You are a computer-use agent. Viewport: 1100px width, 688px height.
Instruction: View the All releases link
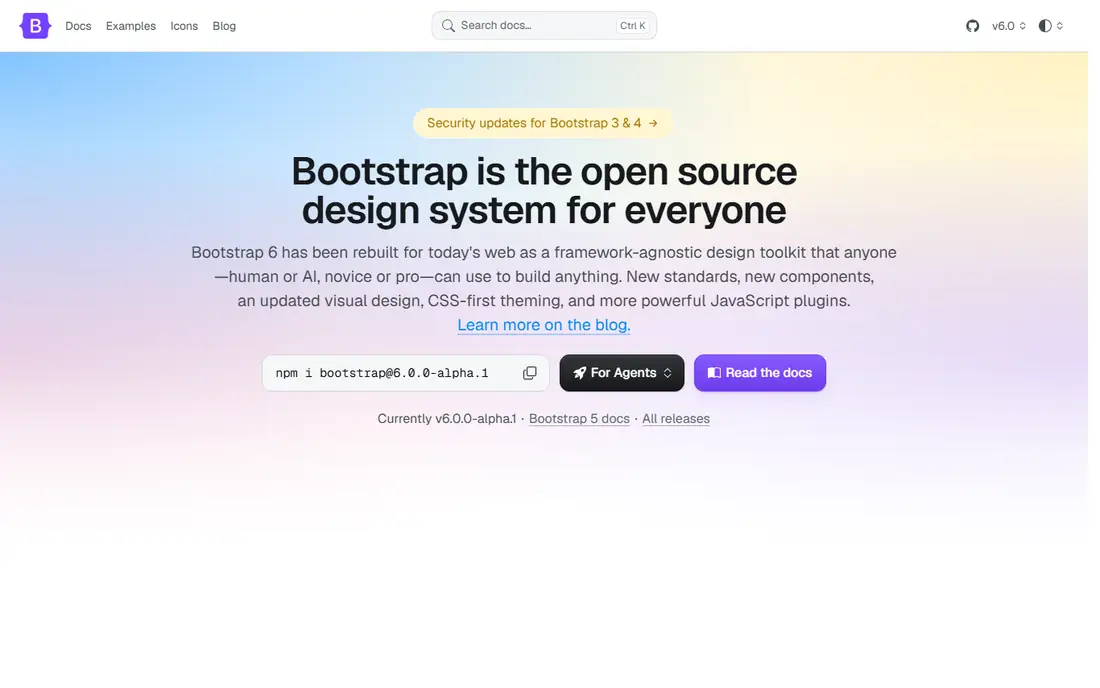(676, 419)
